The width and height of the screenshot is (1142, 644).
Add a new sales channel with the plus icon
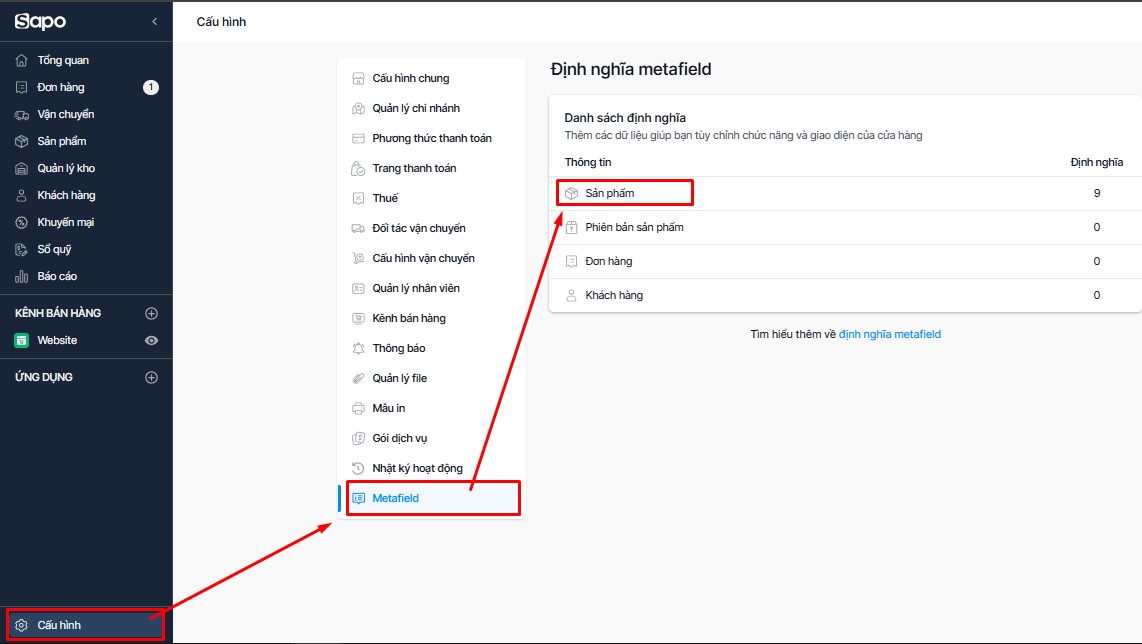(x=151, y=313)
